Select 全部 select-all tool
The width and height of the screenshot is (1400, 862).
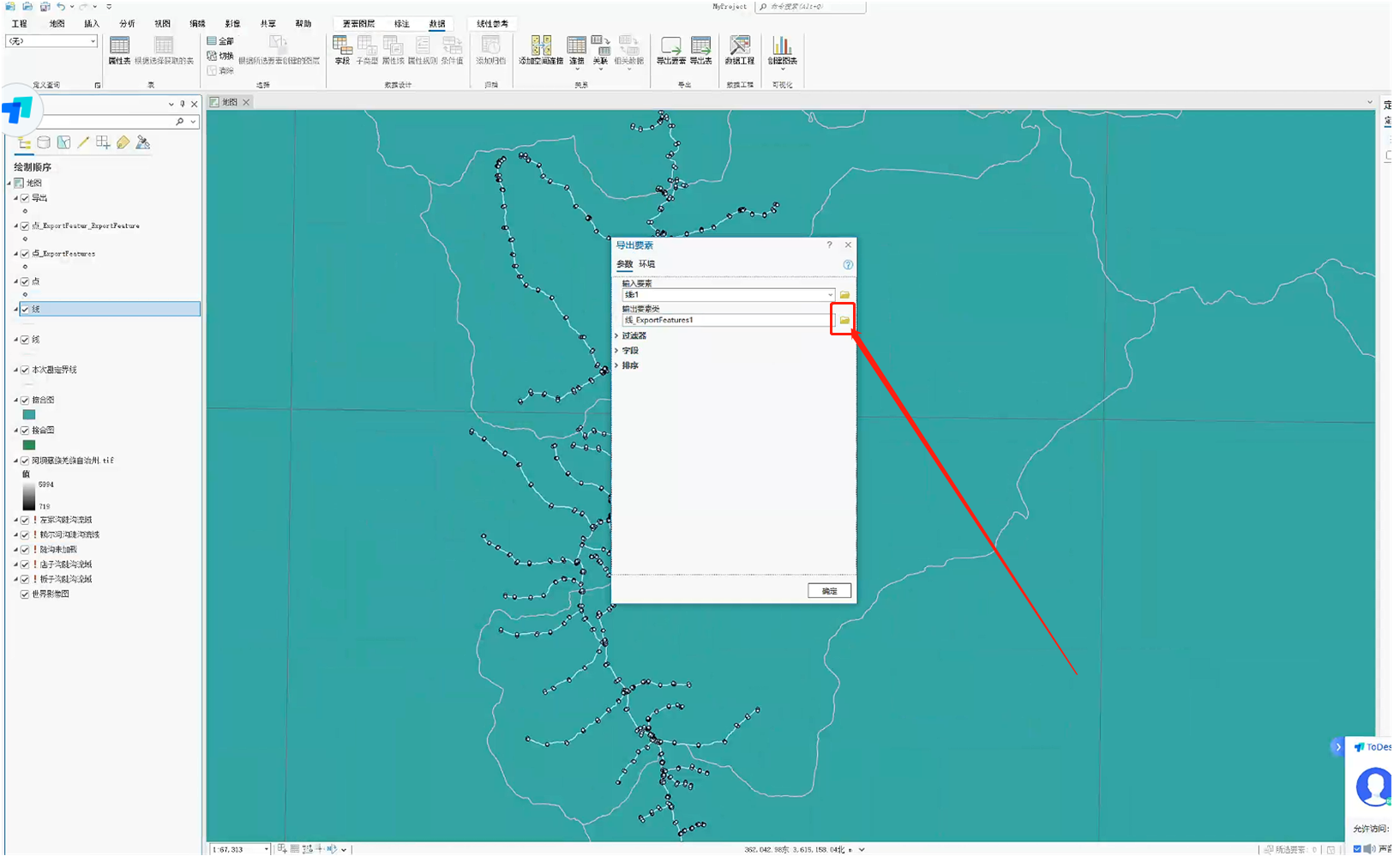(x=220, y=41)
